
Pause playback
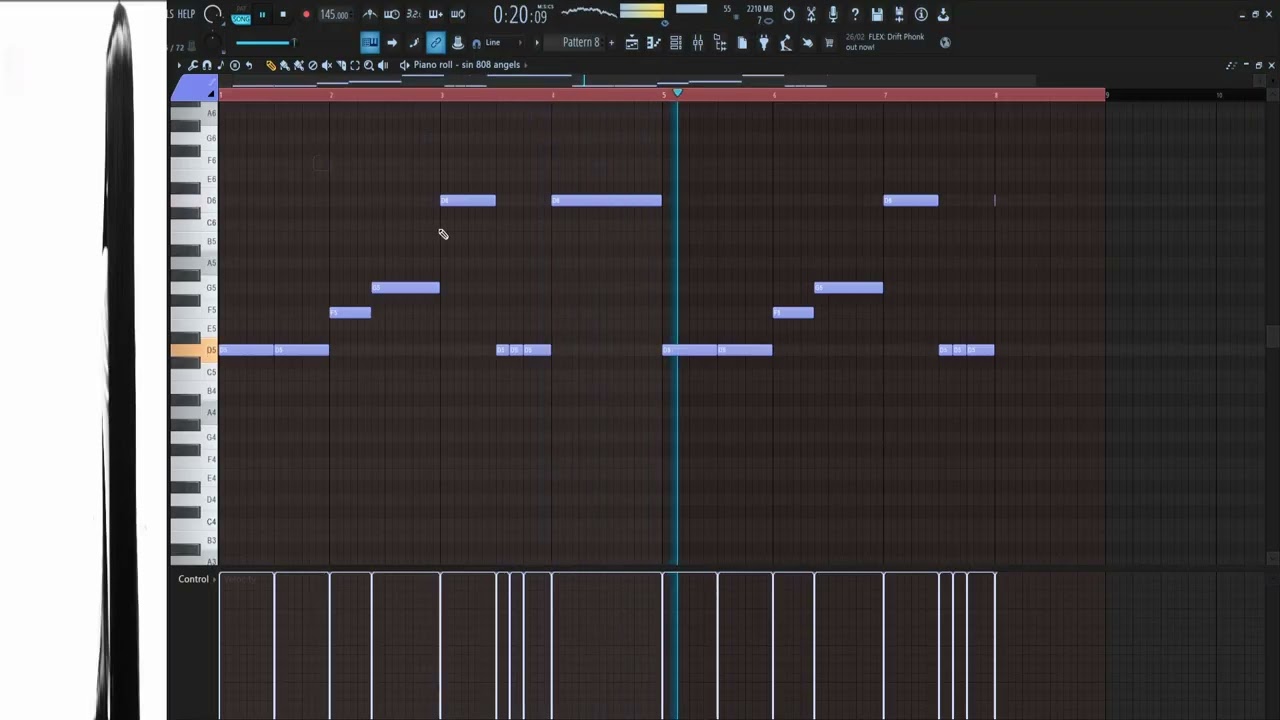point(262,14)
